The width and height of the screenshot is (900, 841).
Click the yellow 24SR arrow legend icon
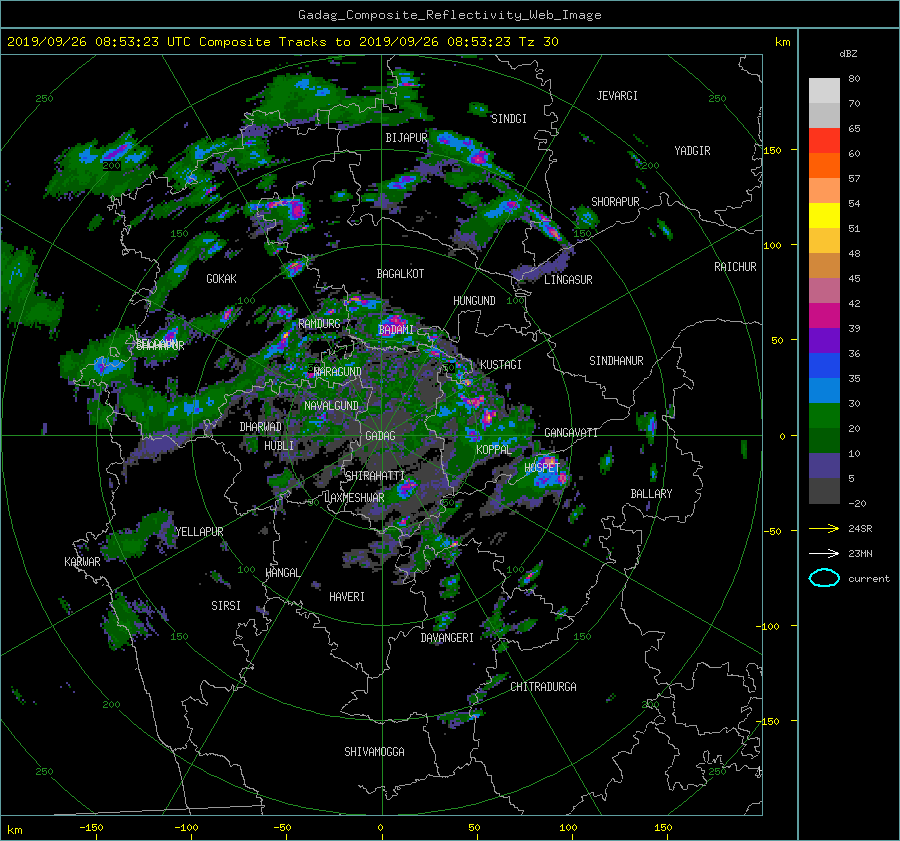[x=824, y=528]
